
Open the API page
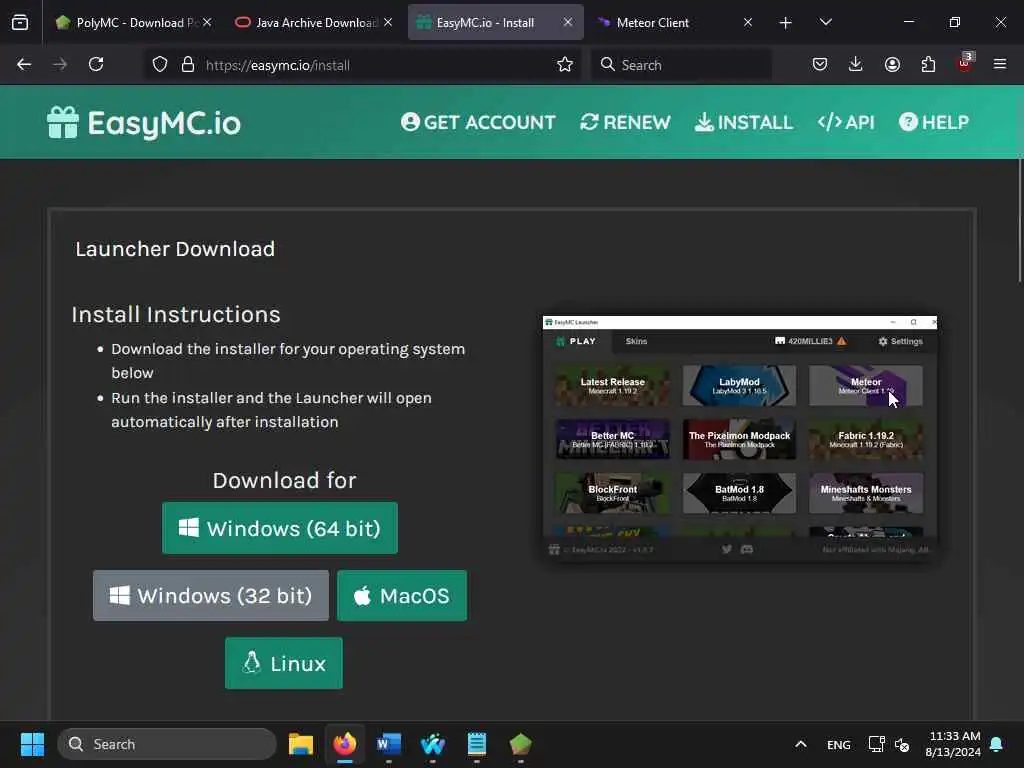pos(846,122)
